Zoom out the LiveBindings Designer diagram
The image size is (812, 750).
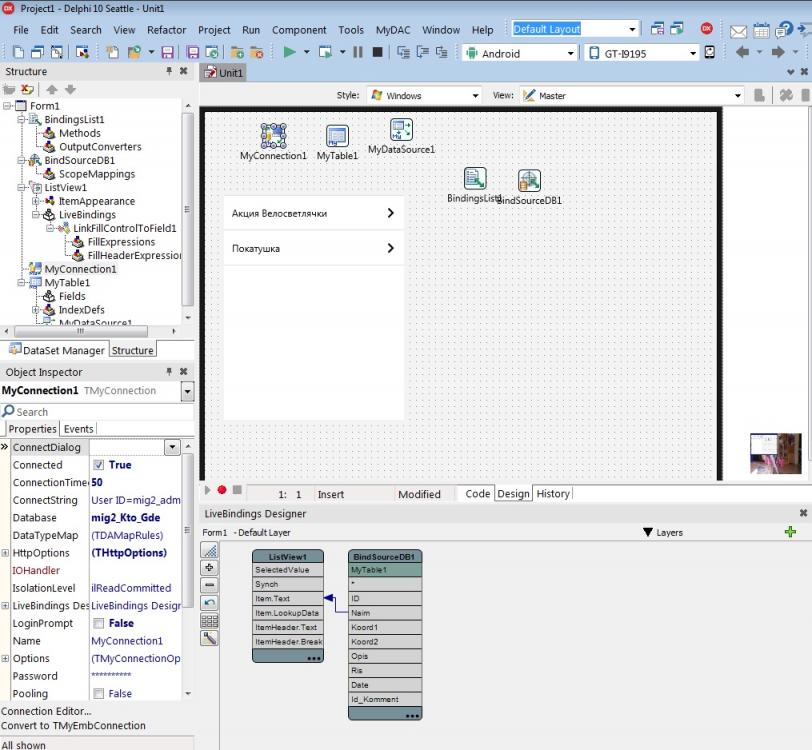(209, 585)
